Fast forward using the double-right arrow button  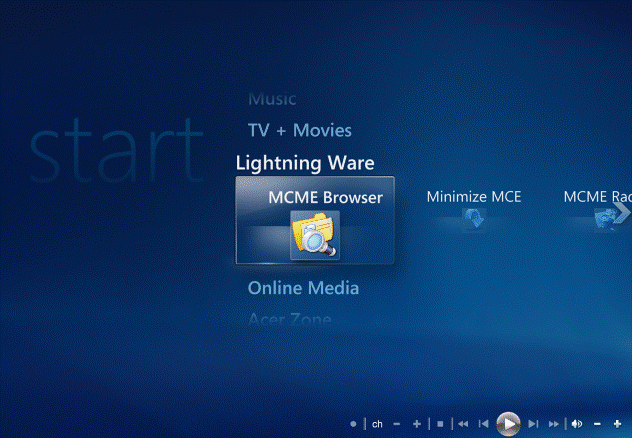click(554, 424)
